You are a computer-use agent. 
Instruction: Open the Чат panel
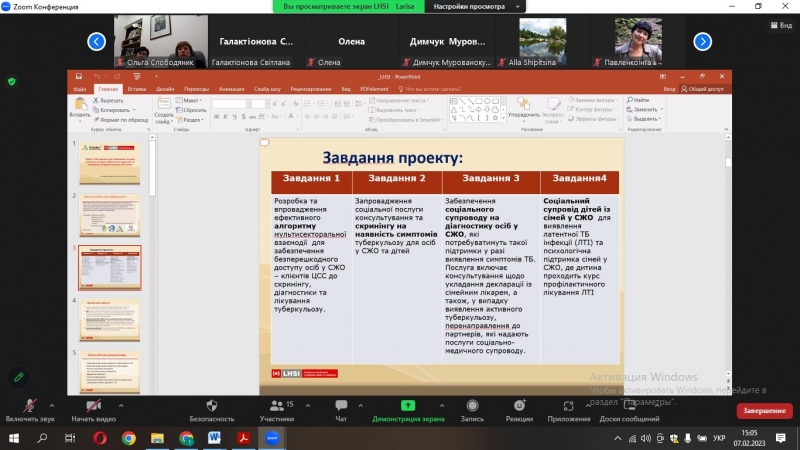(x=341, y=411)
